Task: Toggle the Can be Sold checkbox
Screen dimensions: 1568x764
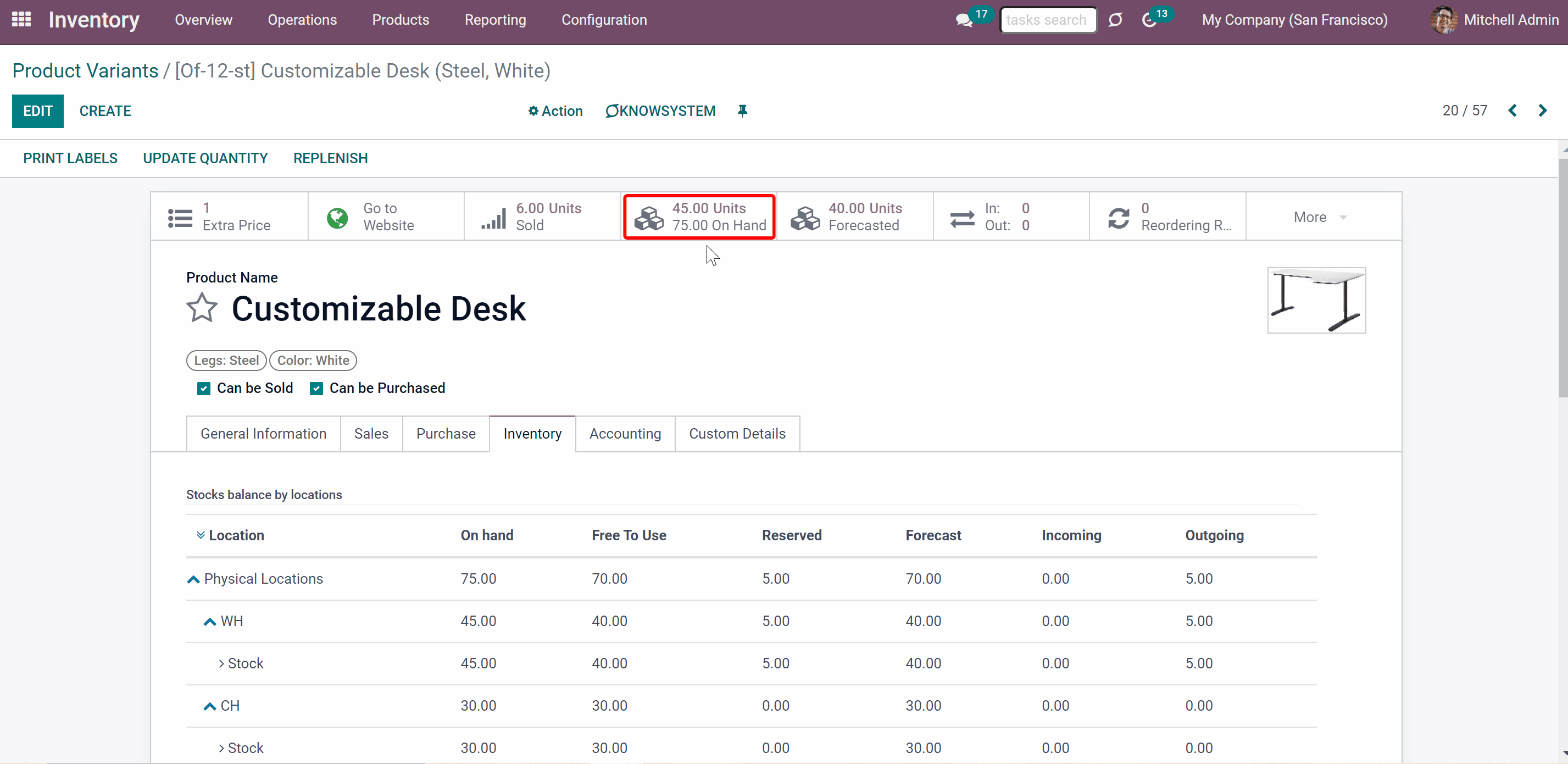Action: (x=203, y=389)
